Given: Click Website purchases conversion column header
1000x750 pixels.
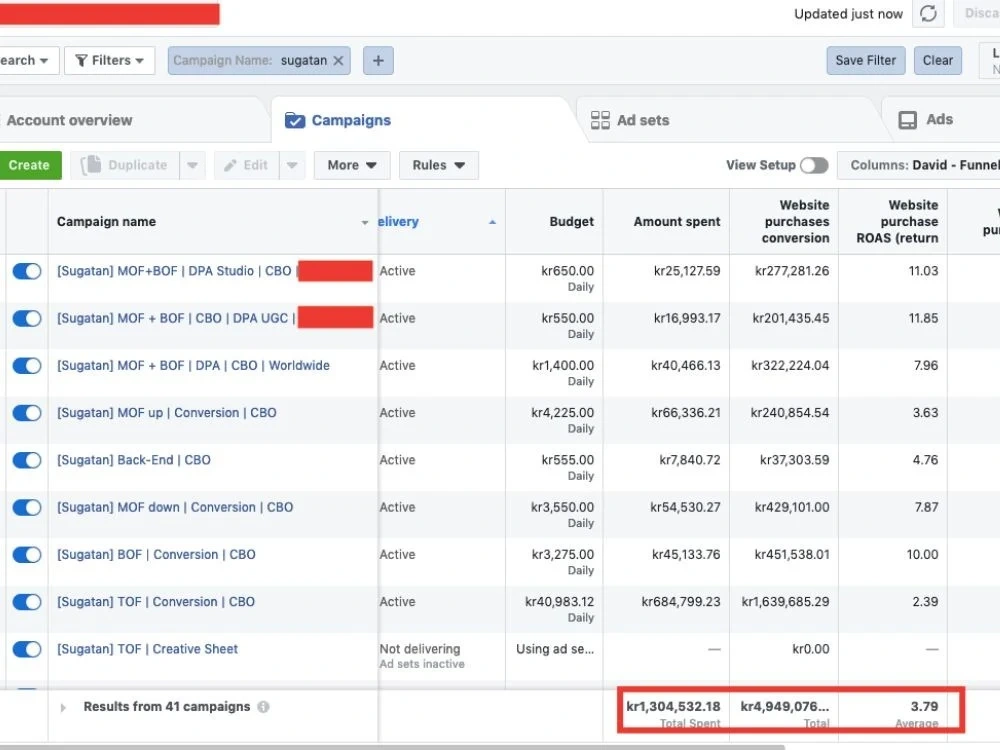Looking at the screenshot, I should [x=784, y=222].
